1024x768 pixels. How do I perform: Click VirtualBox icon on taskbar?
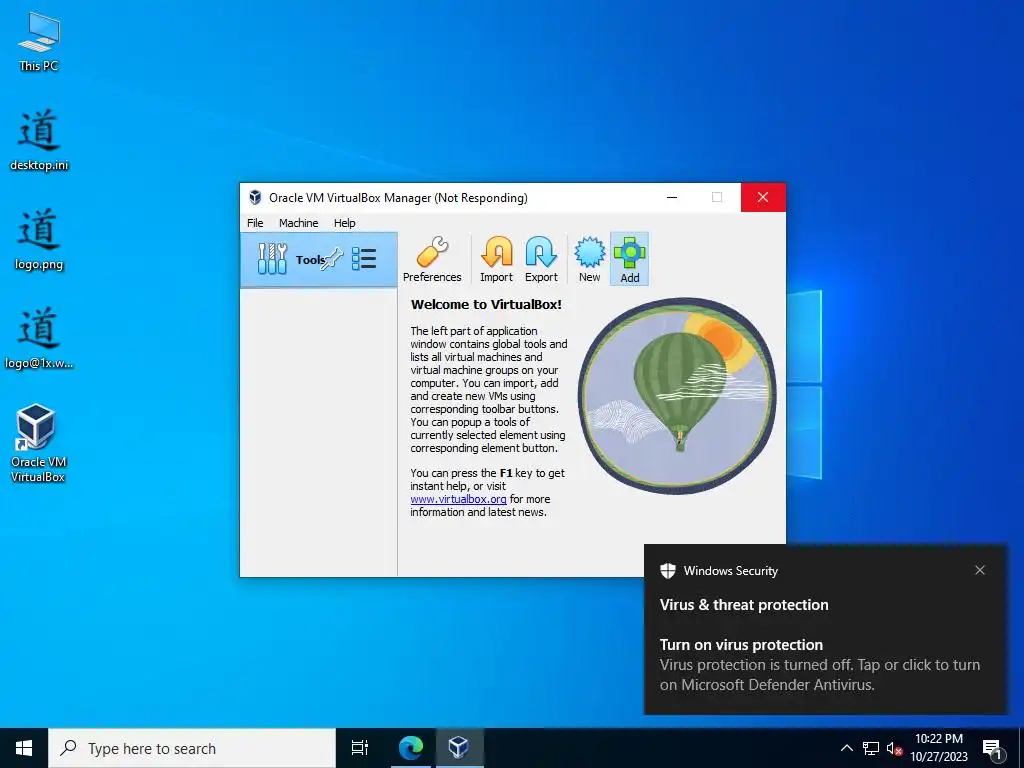(x=458, y=748)
